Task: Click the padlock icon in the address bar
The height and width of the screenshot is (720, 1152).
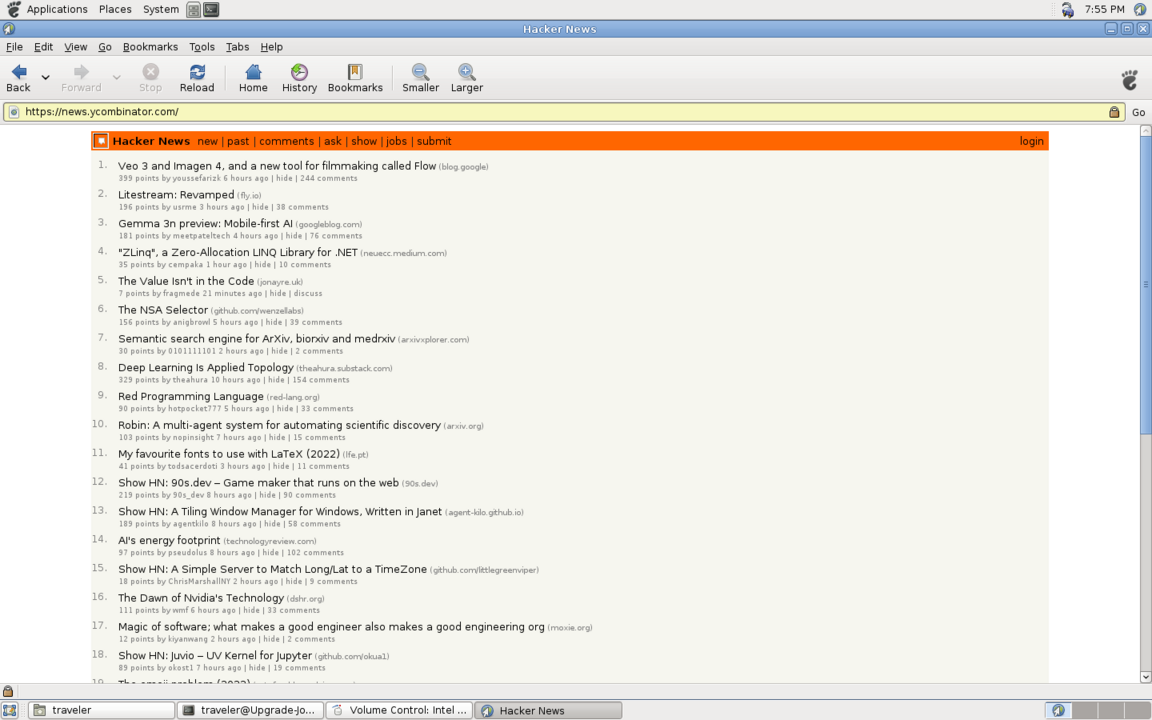Action: 1114,112
